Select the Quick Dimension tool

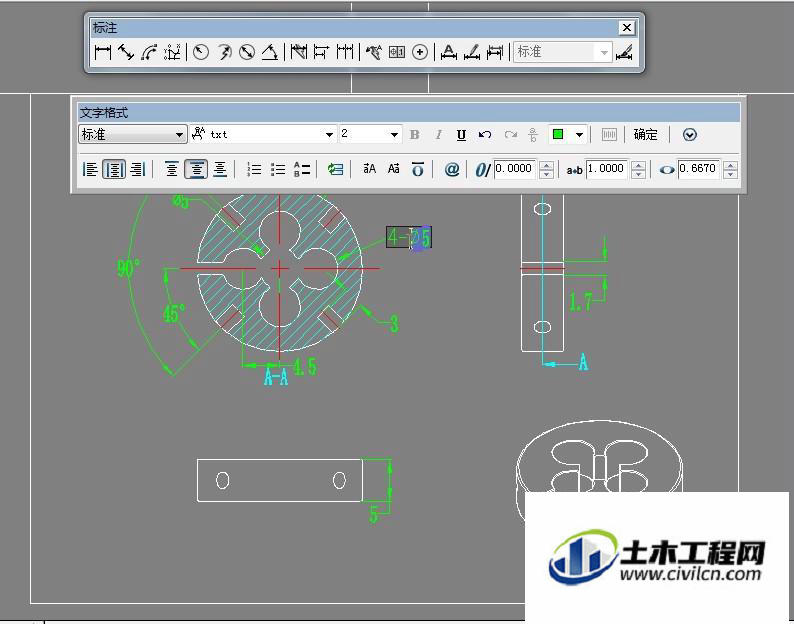(299, 52)
